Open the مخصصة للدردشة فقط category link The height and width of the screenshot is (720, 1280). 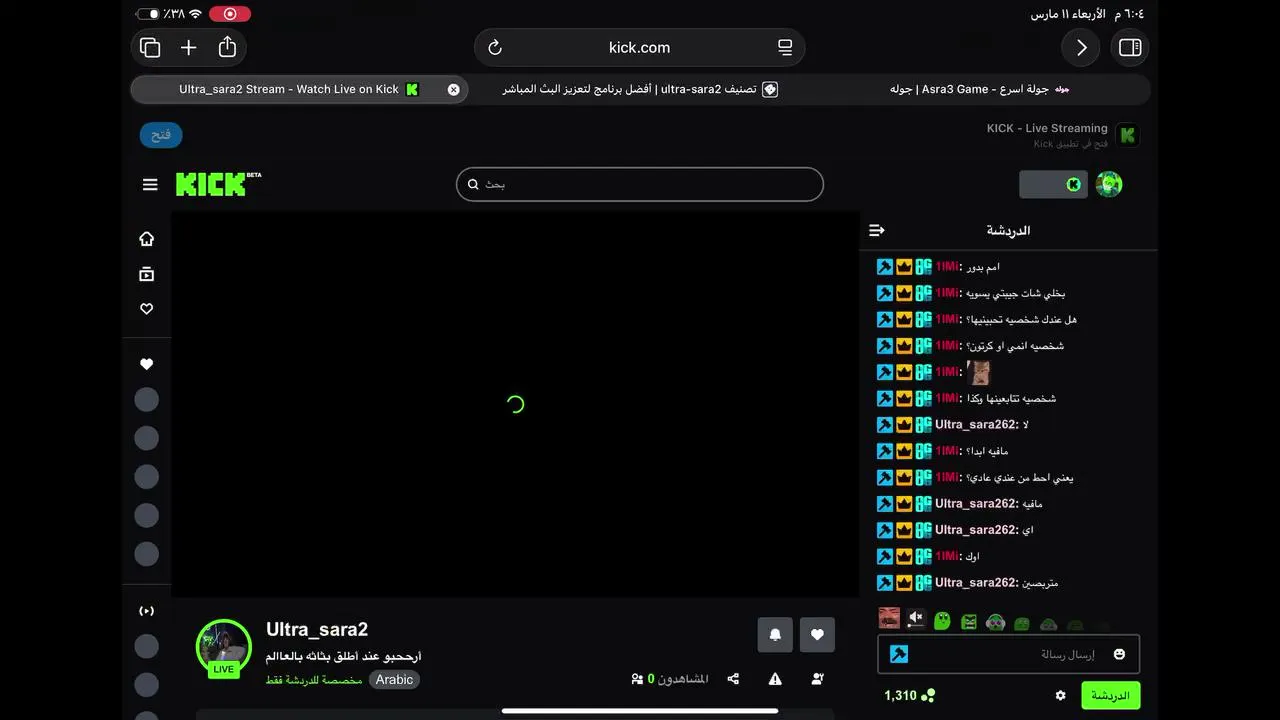pos(314,680)
